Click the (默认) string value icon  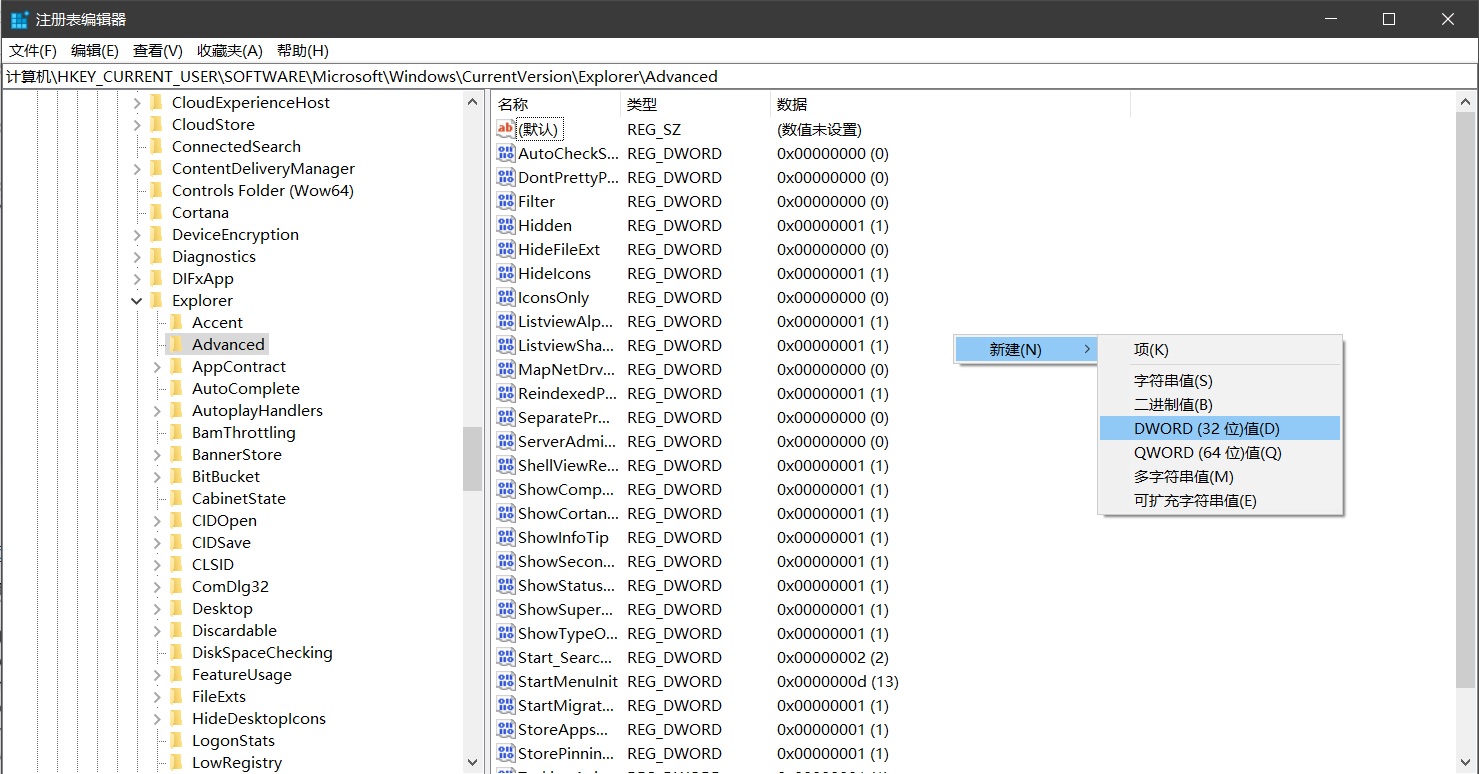505,129
